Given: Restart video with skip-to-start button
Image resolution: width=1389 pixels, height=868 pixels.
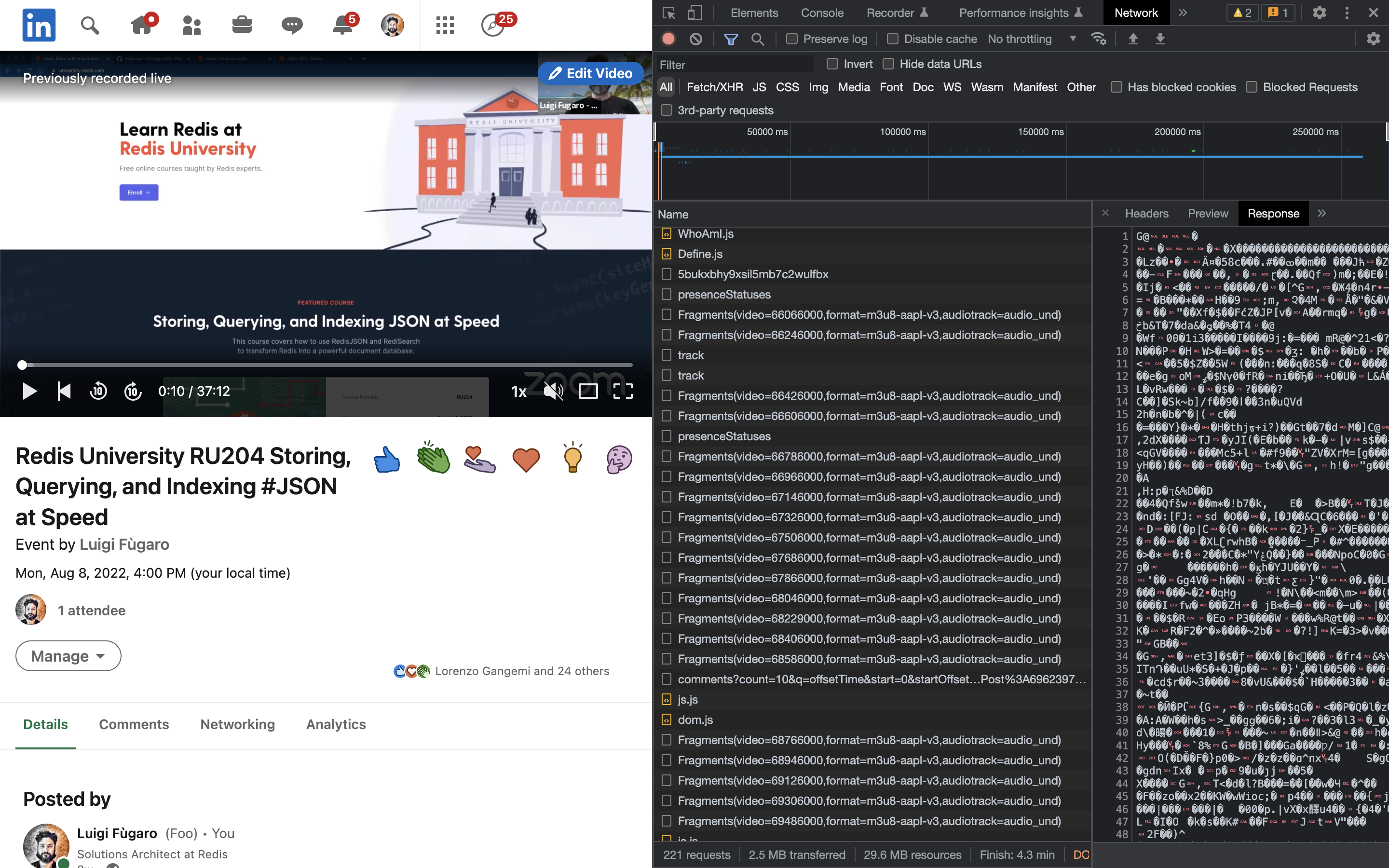Looking at the screenshot, I should [x=64, y=392].
